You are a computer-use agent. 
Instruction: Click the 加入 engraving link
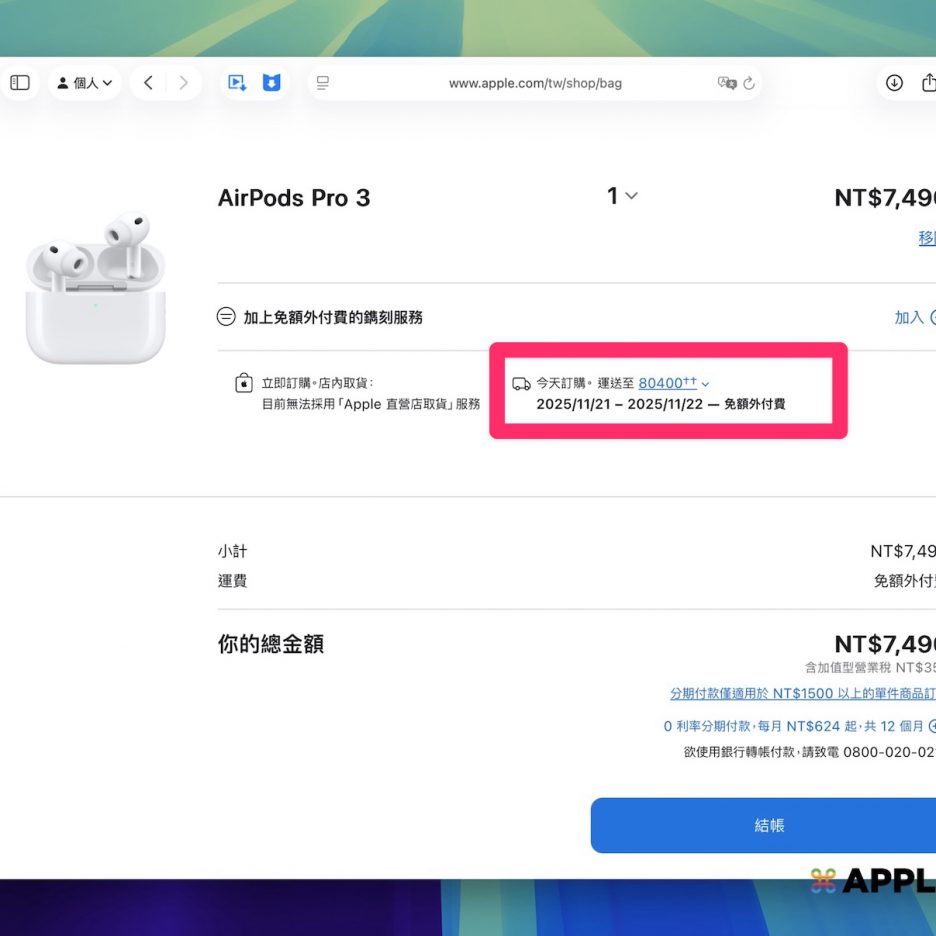point(908,317)
